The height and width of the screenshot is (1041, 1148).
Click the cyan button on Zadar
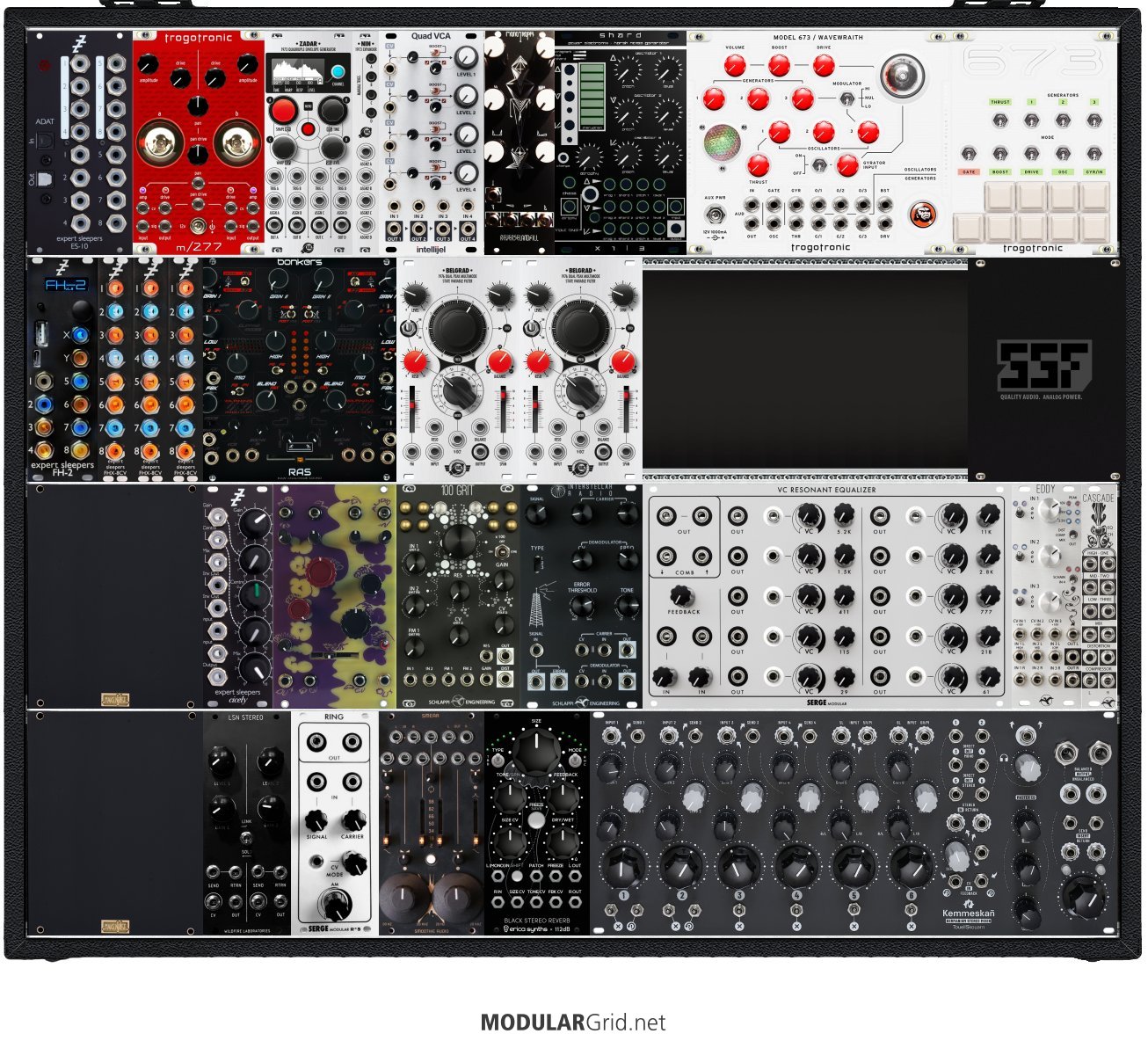pyautogui.click(x=338, y=72)
